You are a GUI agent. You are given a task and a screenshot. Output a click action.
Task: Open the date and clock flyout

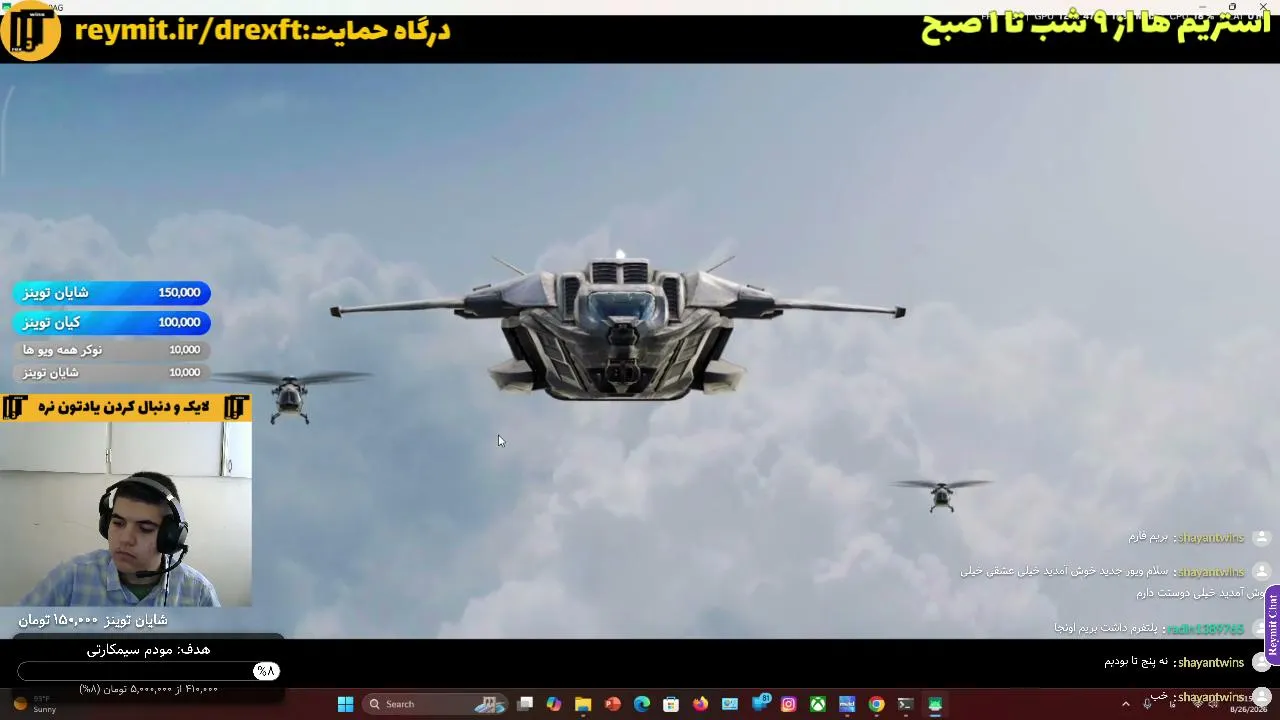click(x=1248, y=704)
